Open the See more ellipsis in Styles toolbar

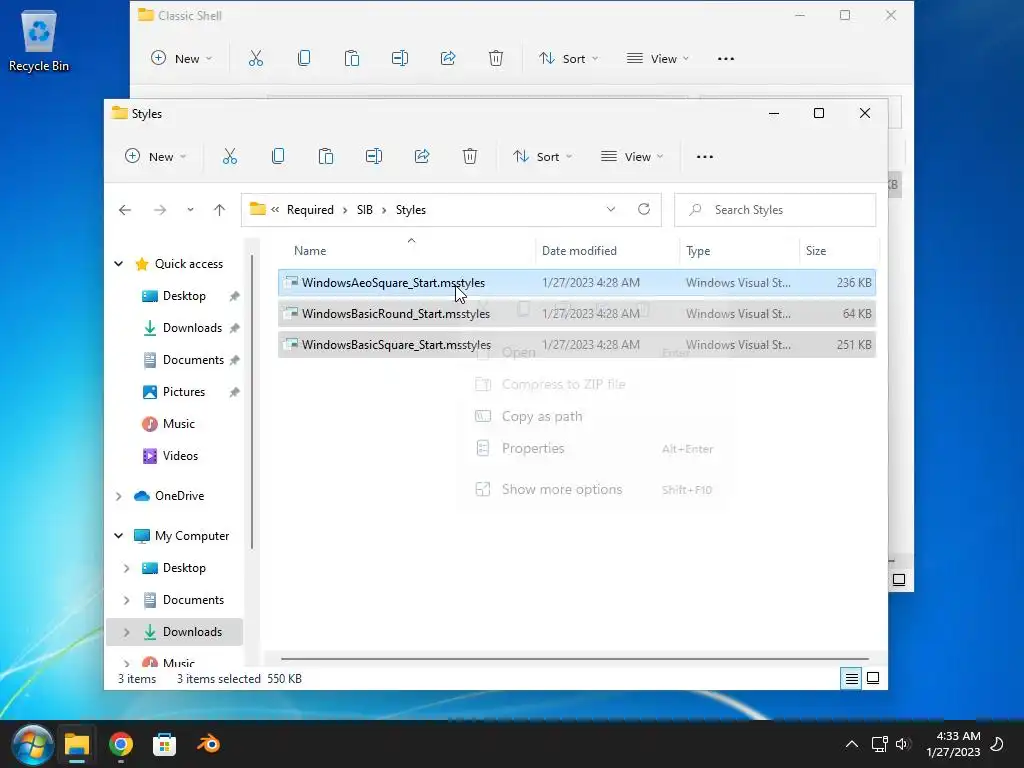pos(705,157)
